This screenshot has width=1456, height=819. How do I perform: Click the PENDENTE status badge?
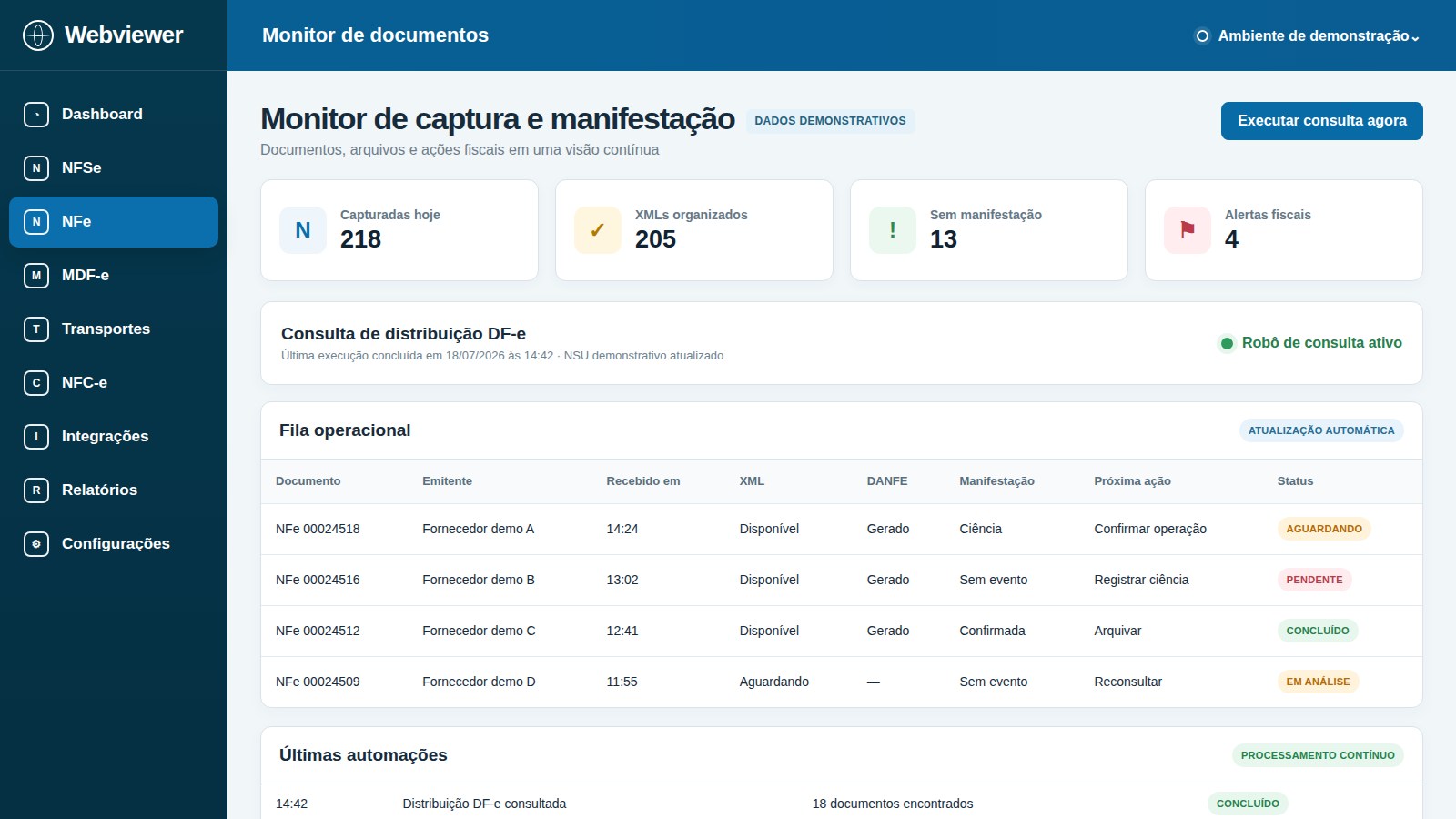pyautogui.click(x=1314, y=580)
